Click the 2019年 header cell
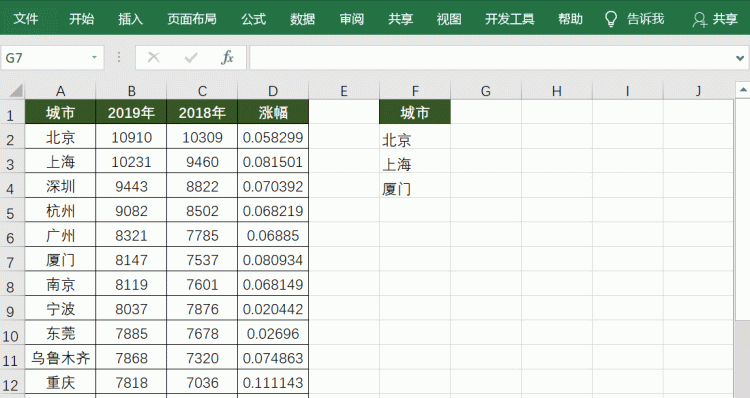This screenshot has width=750, height=398. 131,112
